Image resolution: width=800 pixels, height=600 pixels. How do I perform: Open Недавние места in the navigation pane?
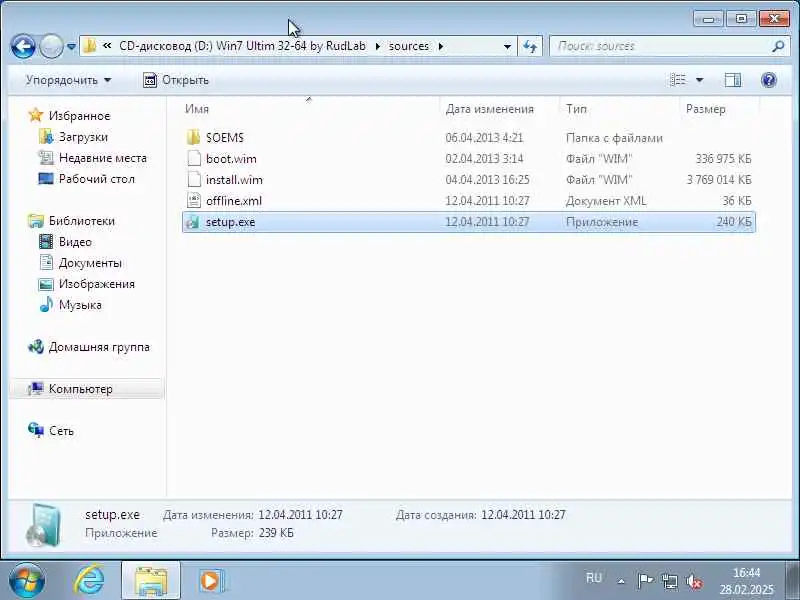[x=103, y=158]
